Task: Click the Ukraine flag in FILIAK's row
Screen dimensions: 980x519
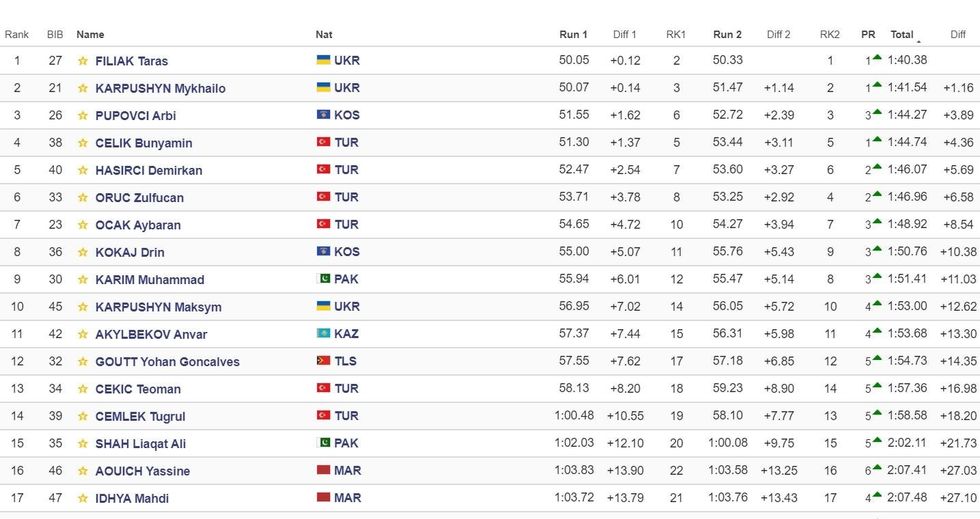Action: 323,61
